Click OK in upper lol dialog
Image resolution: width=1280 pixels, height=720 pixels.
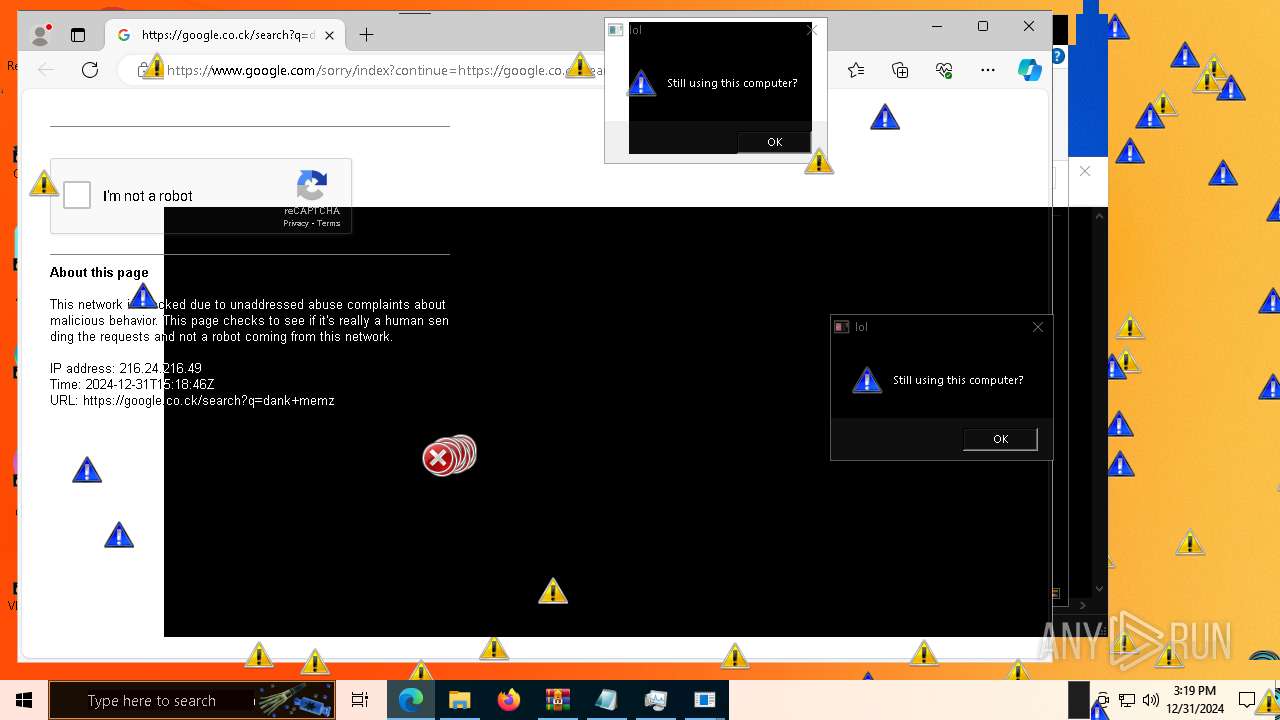pyautogui.click(x=774, y=142)
